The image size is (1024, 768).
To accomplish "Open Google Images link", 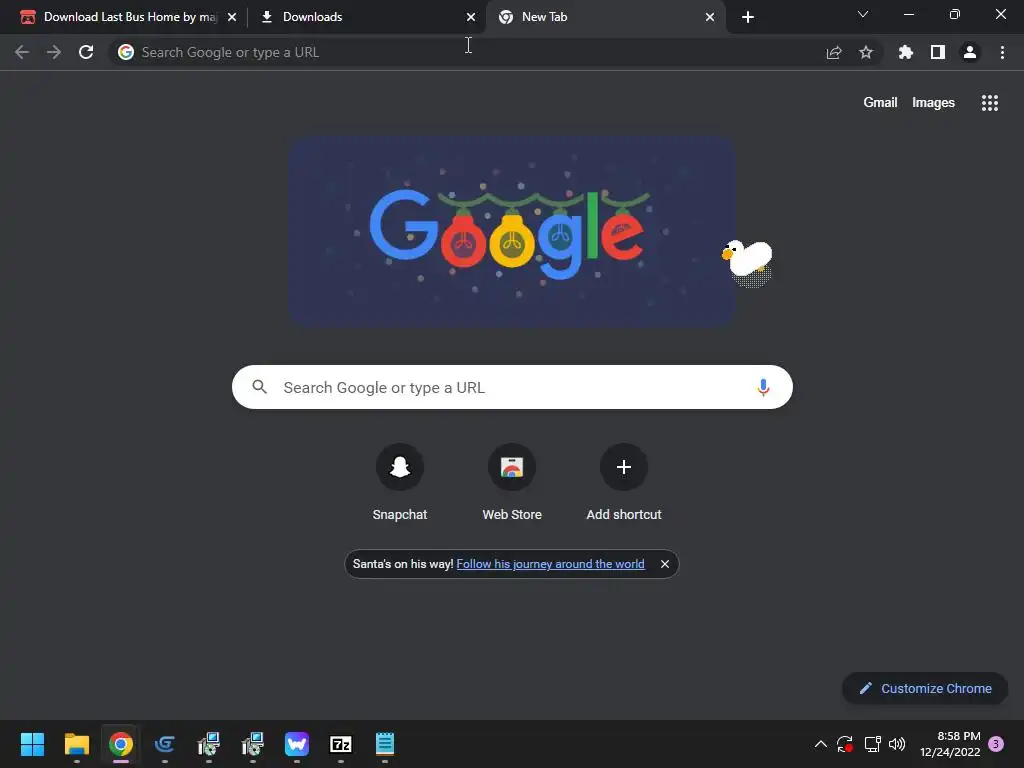I will pos(933,103).
